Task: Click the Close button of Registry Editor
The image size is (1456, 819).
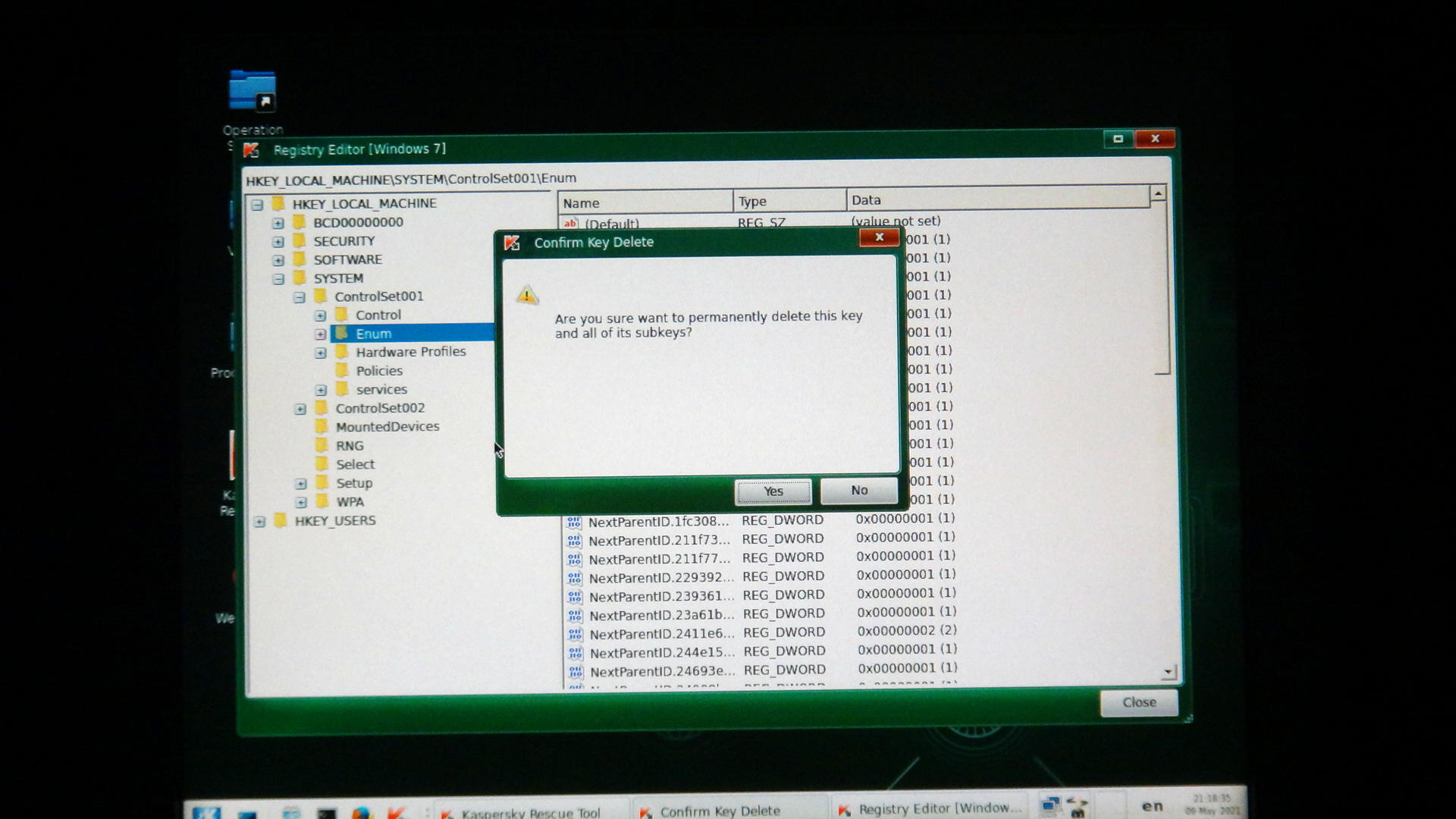Action: (1139, 702)
